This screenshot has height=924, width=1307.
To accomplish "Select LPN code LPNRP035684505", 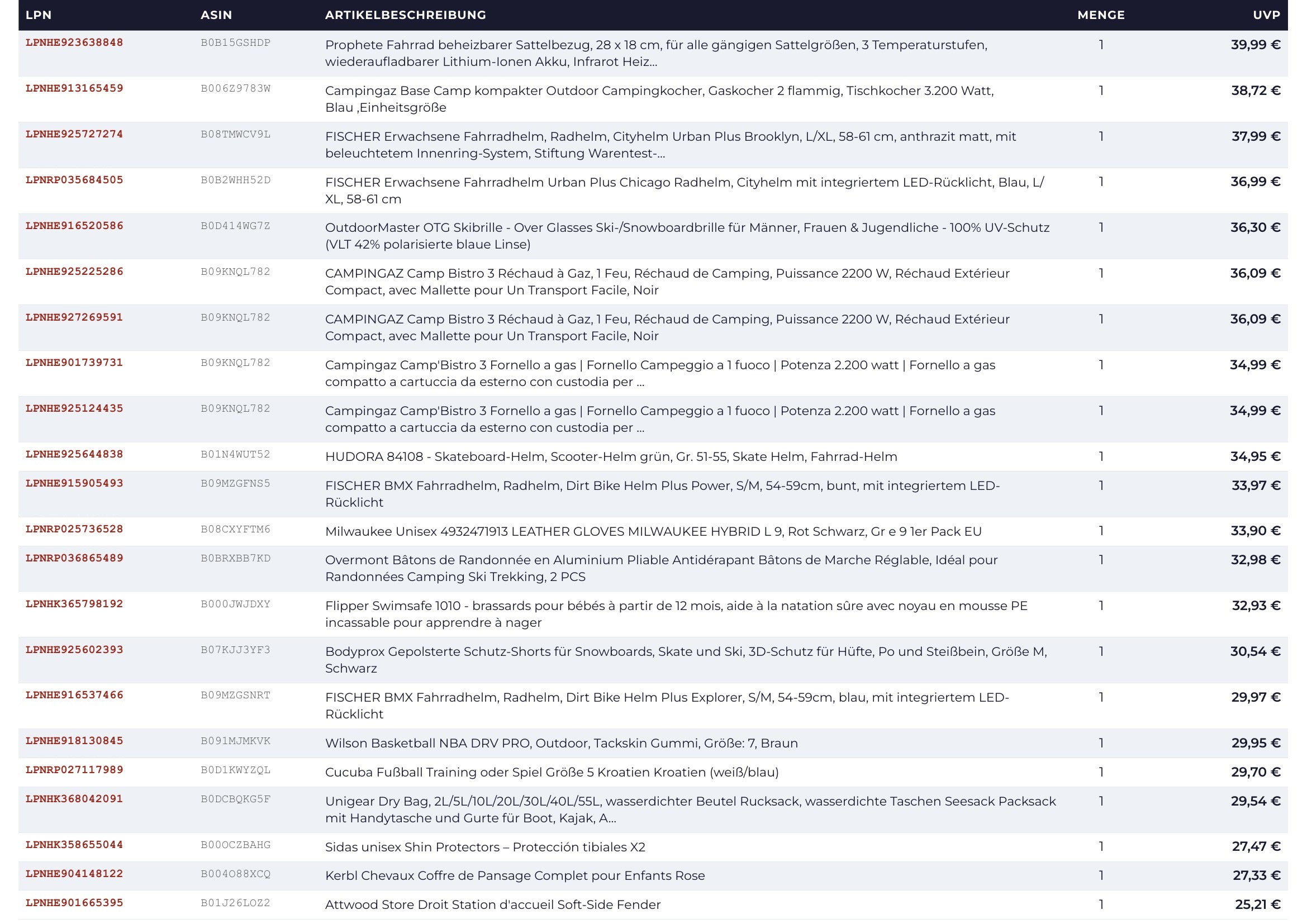I will coord(74,180).
